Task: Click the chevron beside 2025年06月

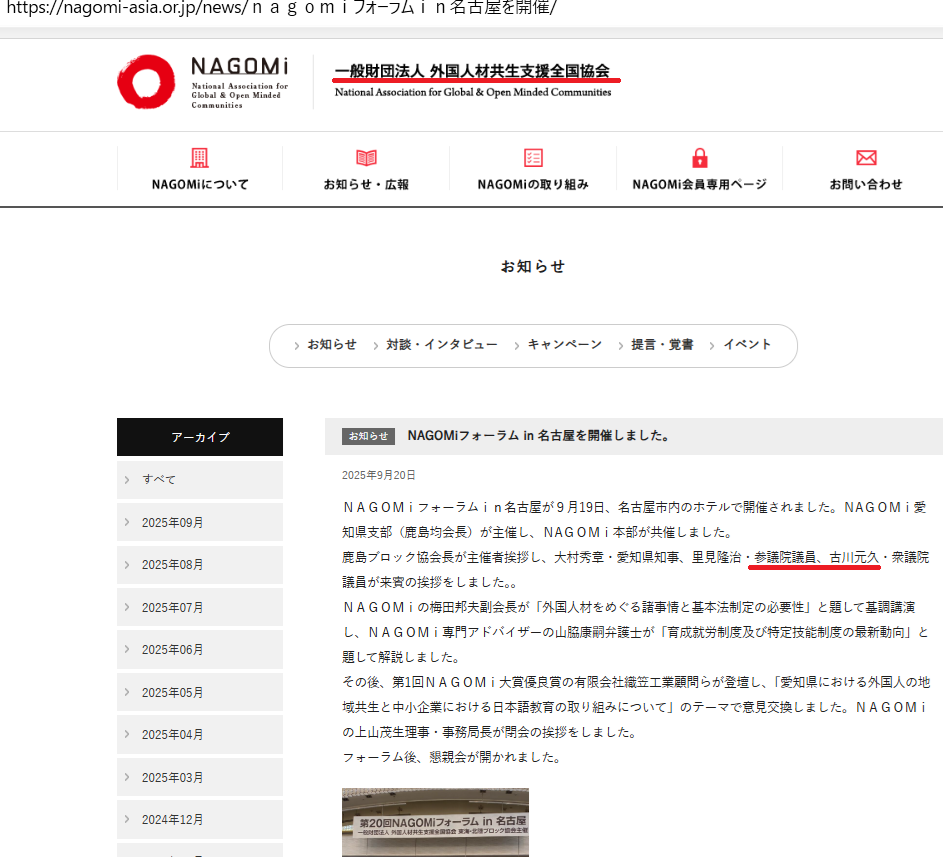Action: pos(127,649)
